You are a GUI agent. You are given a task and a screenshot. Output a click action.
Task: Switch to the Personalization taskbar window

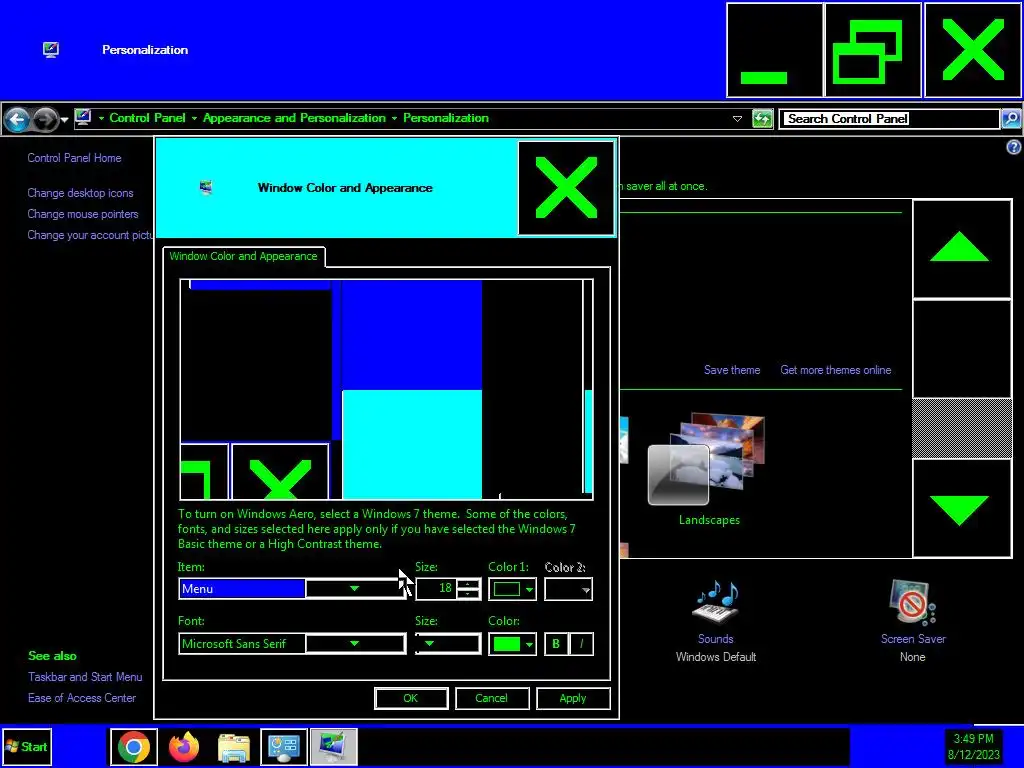(x=333, y=746)
